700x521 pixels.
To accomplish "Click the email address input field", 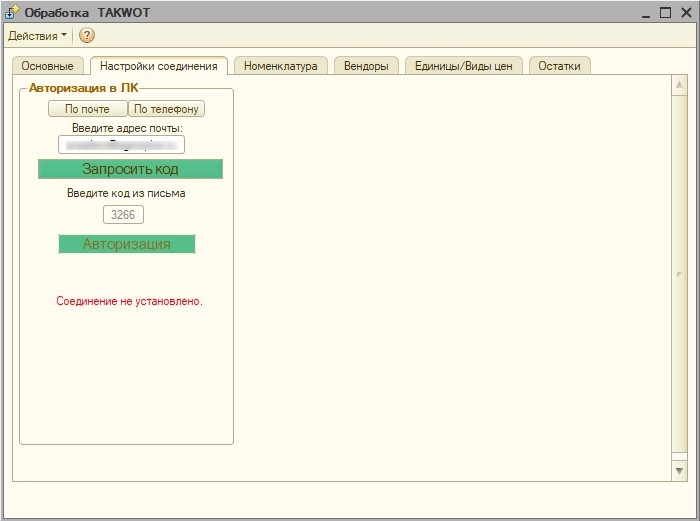I will click(x=121, y=145).
